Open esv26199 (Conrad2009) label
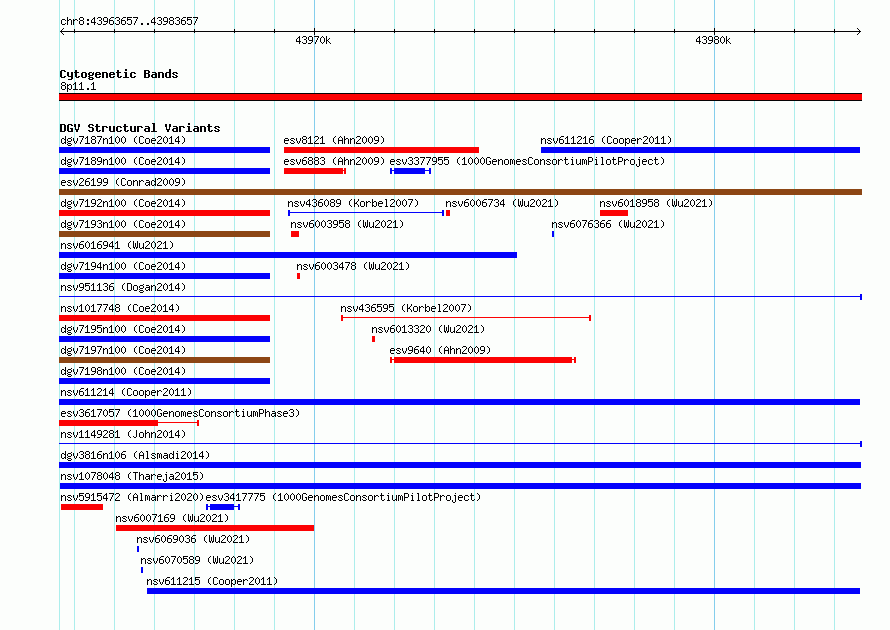Screen dimensions: 890x630 pos(123,182)
